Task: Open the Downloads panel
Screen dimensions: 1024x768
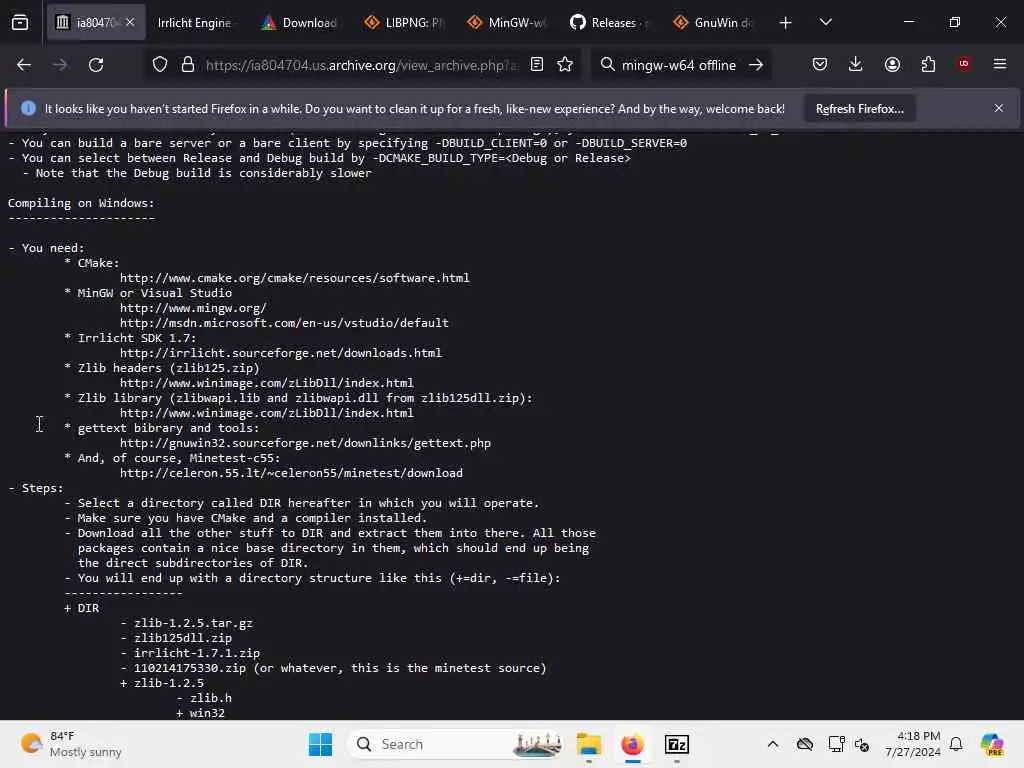Action: tap(856, 65)
